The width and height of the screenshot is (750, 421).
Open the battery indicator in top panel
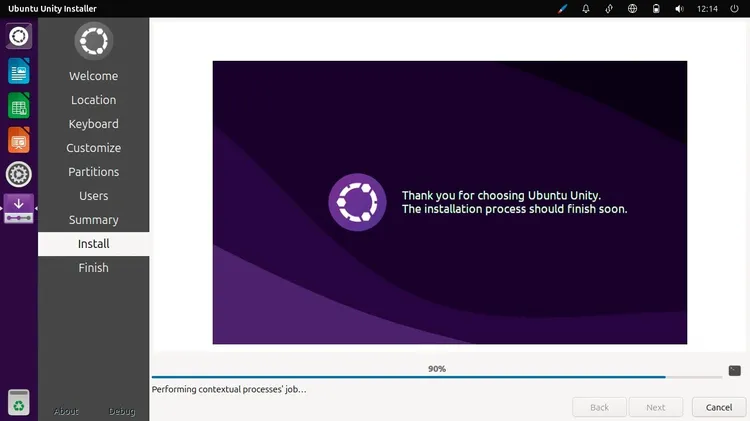coord(656,9)
